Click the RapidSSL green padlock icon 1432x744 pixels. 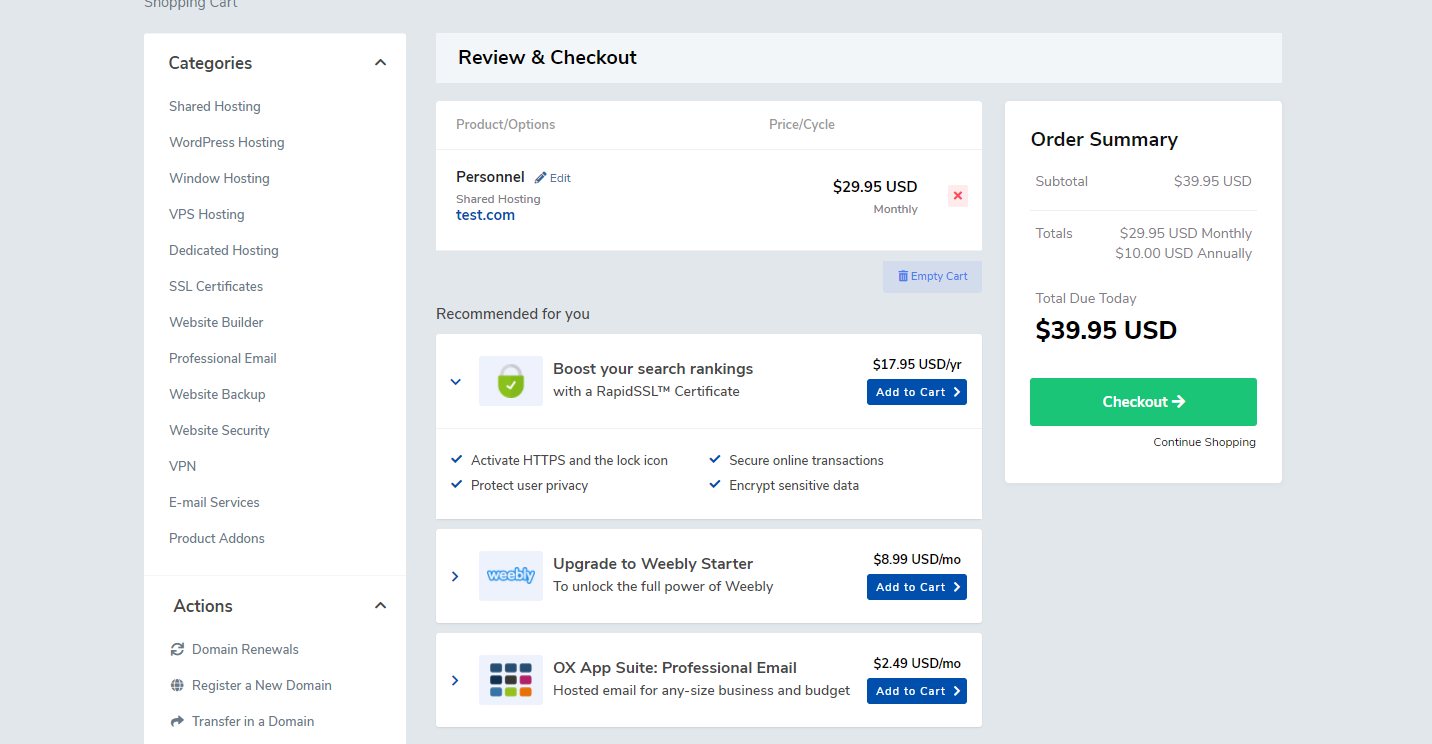[x=511, y=381]
